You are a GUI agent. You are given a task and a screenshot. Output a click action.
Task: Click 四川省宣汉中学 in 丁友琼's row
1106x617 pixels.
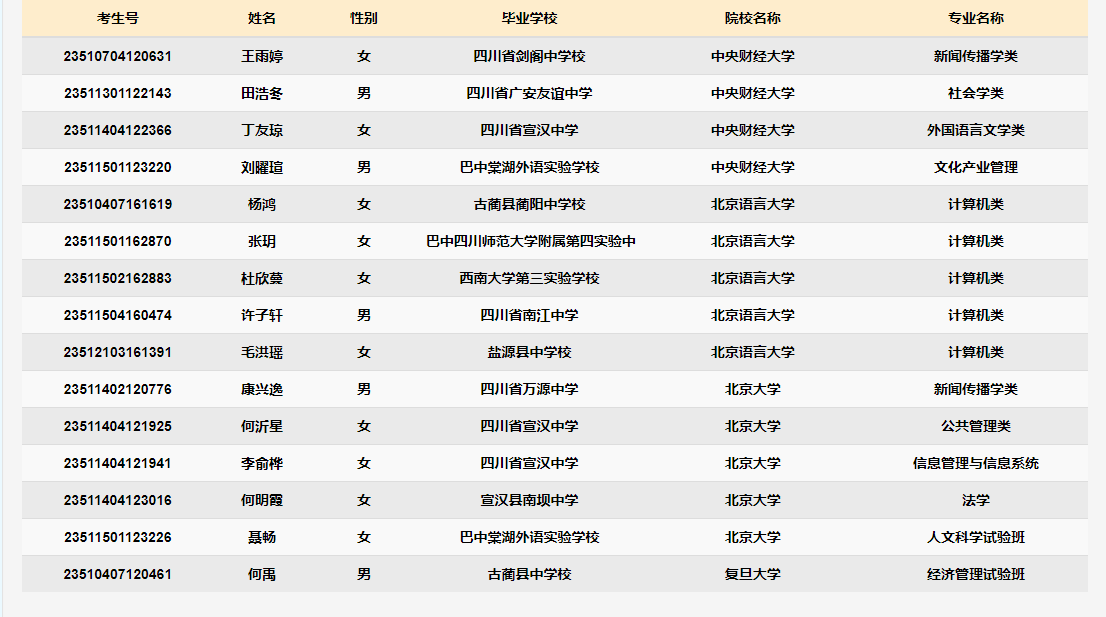(530, 130)
